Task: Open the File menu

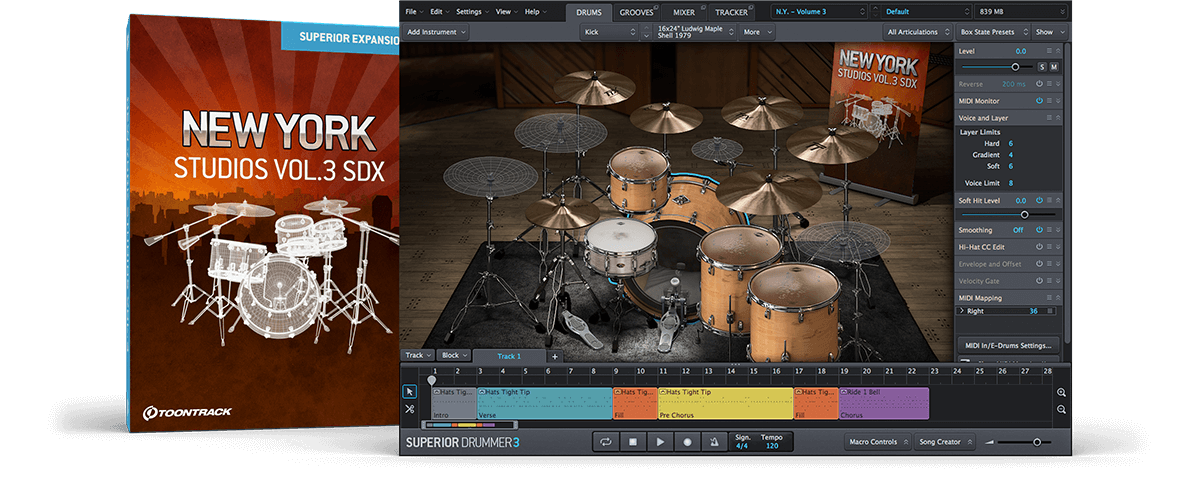Action: [x=413, y=12]
